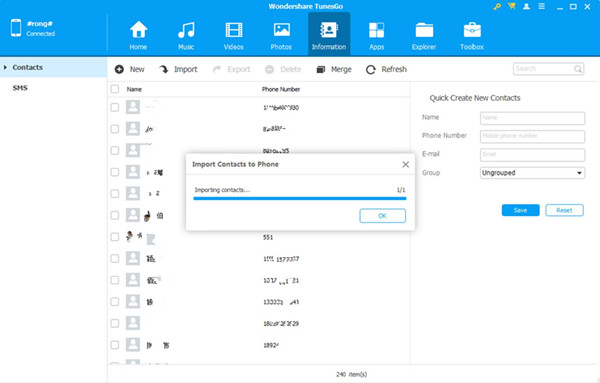Tick checkbox for contact numbered 1892

coord(115,345)
